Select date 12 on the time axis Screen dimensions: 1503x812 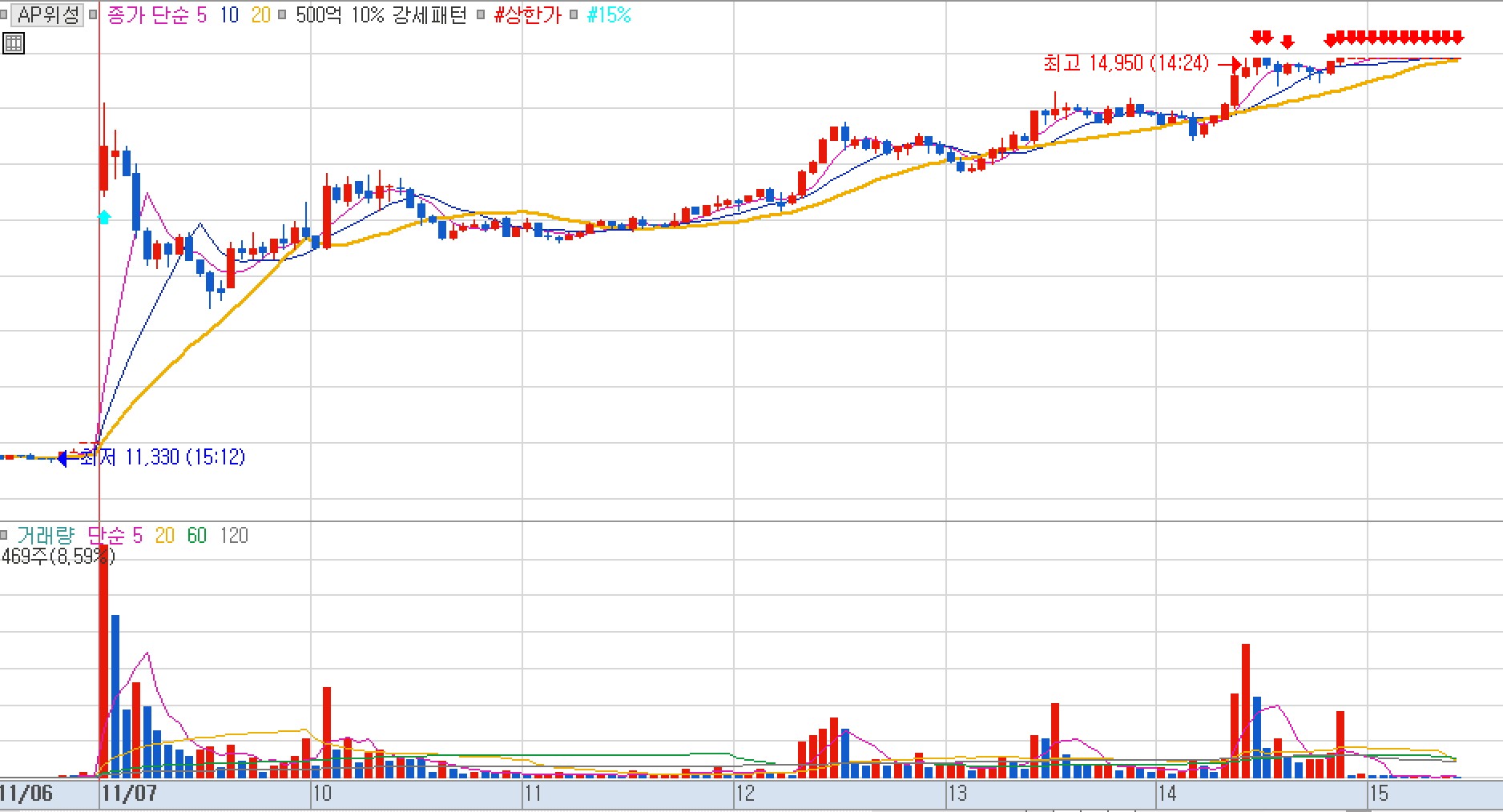point(745,794)
